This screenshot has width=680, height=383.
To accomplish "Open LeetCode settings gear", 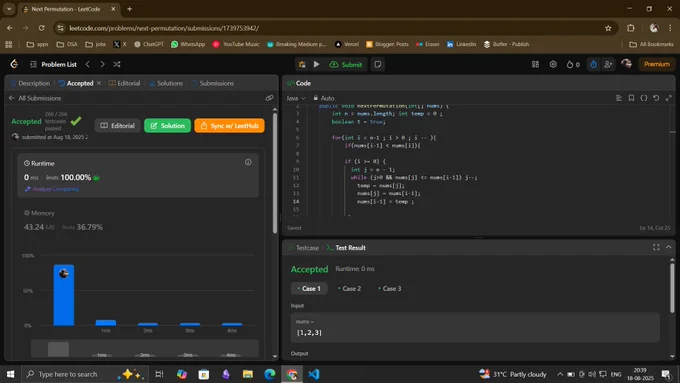I will pyautogui.click(x=553, y=64).
